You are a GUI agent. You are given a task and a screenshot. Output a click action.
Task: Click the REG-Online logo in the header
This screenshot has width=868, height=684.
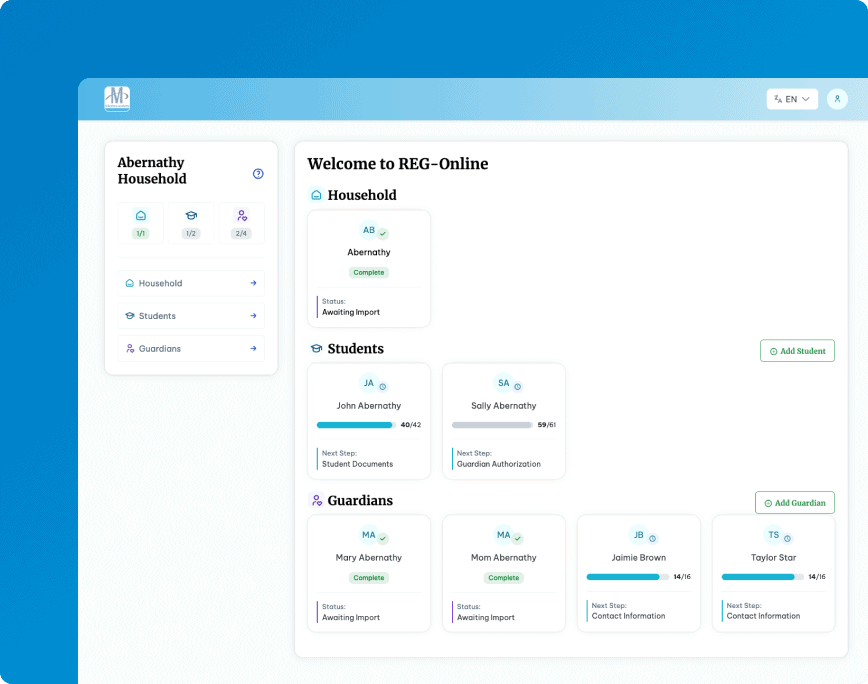pyautogui.click(x=117, y=98)
